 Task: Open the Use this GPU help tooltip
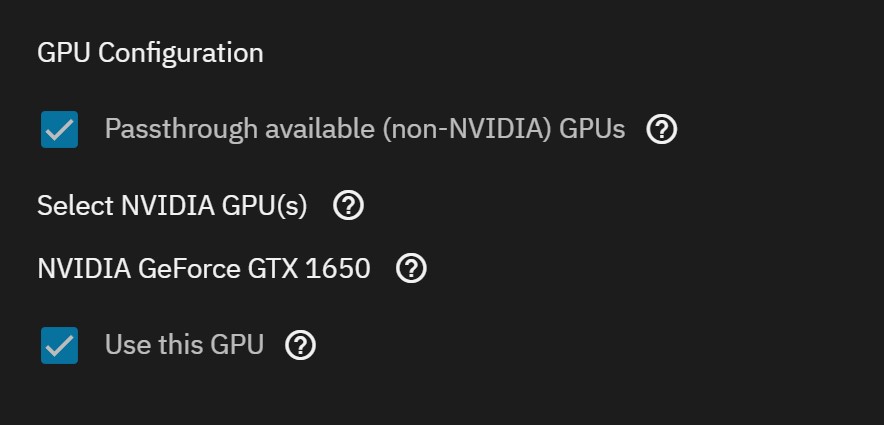point(300,345)
